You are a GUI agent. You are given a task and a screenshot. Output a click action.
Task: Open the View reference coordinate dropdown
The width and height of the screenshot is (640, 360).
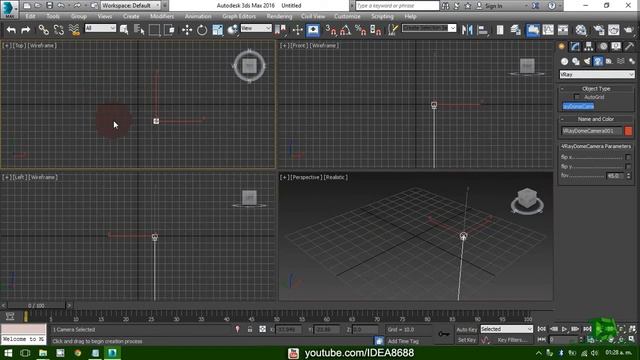click(256, 28)
